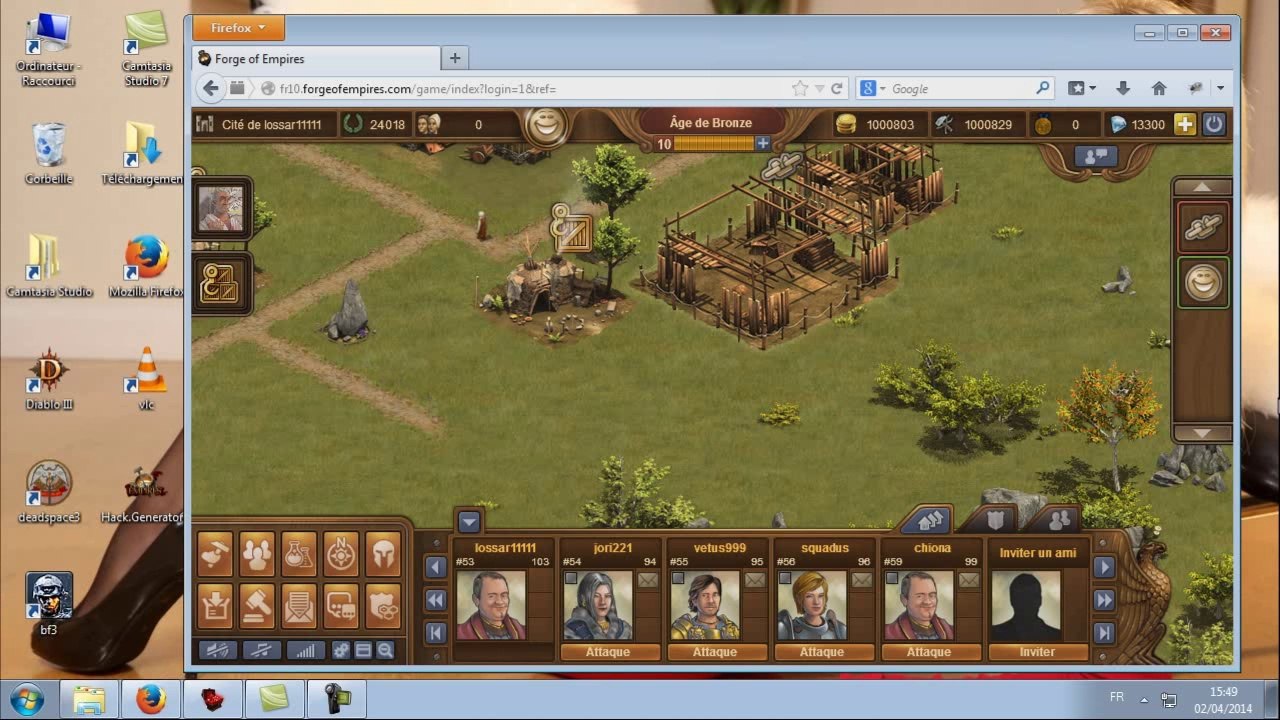Toggle sound effects mute
The image size is (1280, 720).
(x=217, y=650)
